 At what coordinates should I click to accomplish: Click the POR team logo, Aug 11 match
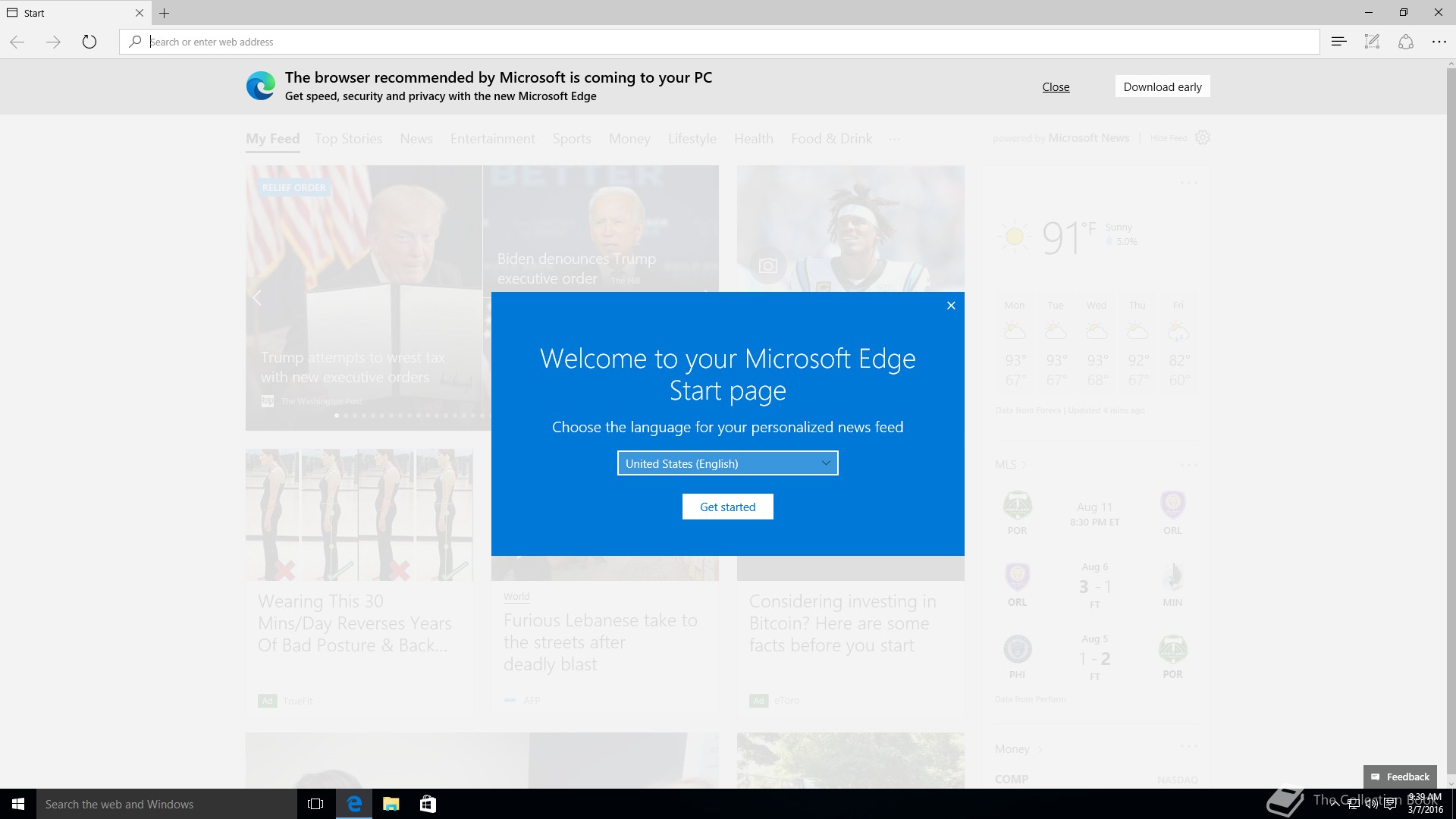[1017, 506]
